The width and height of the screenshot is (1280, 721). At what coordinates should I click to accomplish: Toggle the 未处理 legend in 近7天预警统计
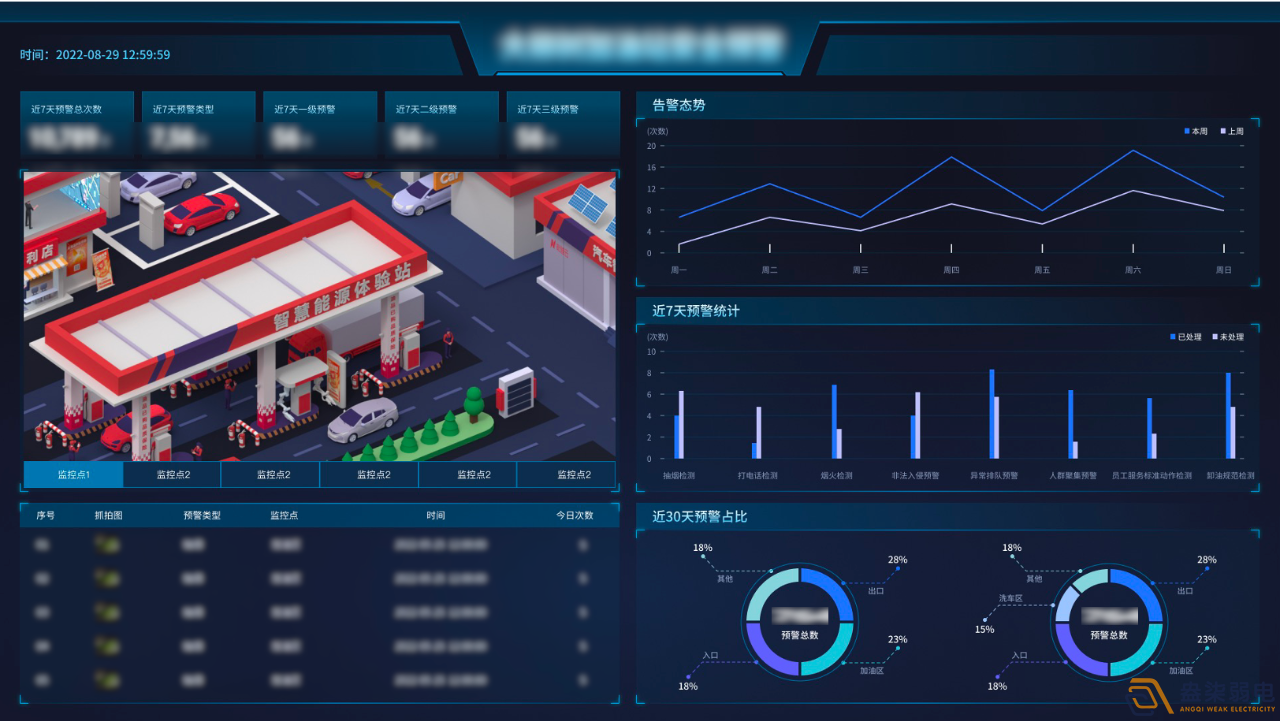(x=1228, y=337)
